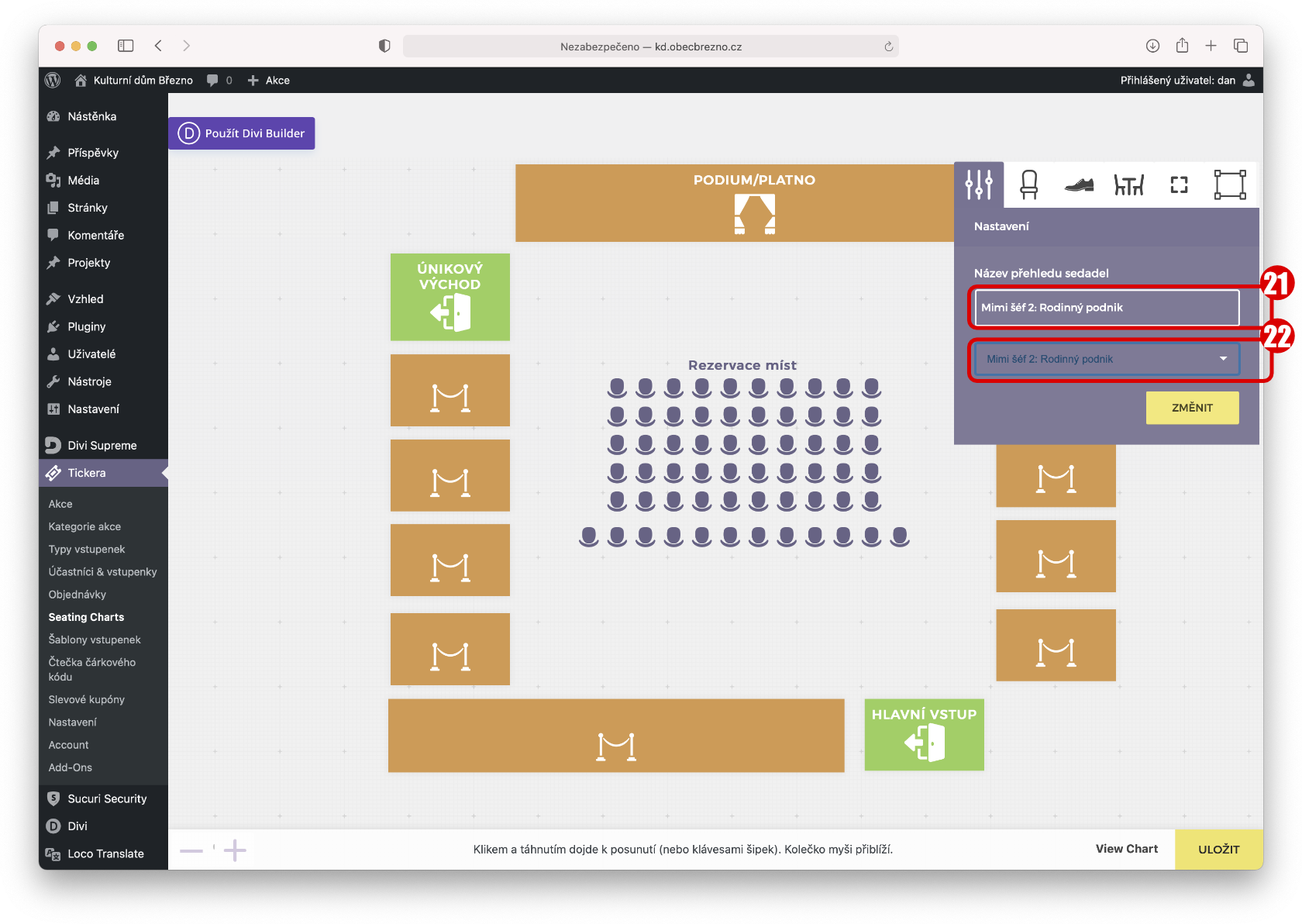Open the Nastavení sliders tab
1302x924 pixels.
[x=979, y=184]
